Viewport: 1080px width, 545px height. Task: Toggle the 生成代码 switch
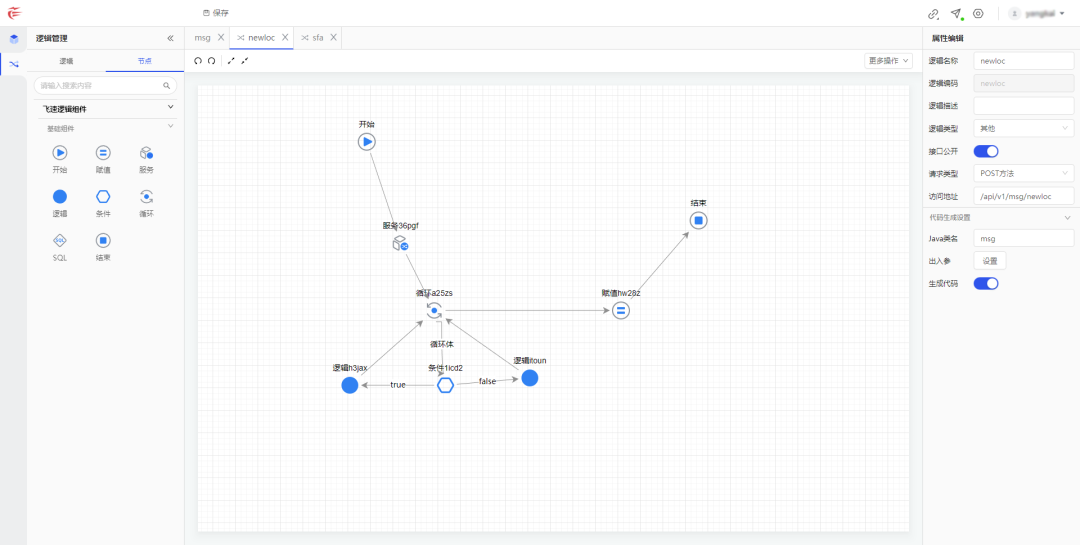[x=986, y=283]
